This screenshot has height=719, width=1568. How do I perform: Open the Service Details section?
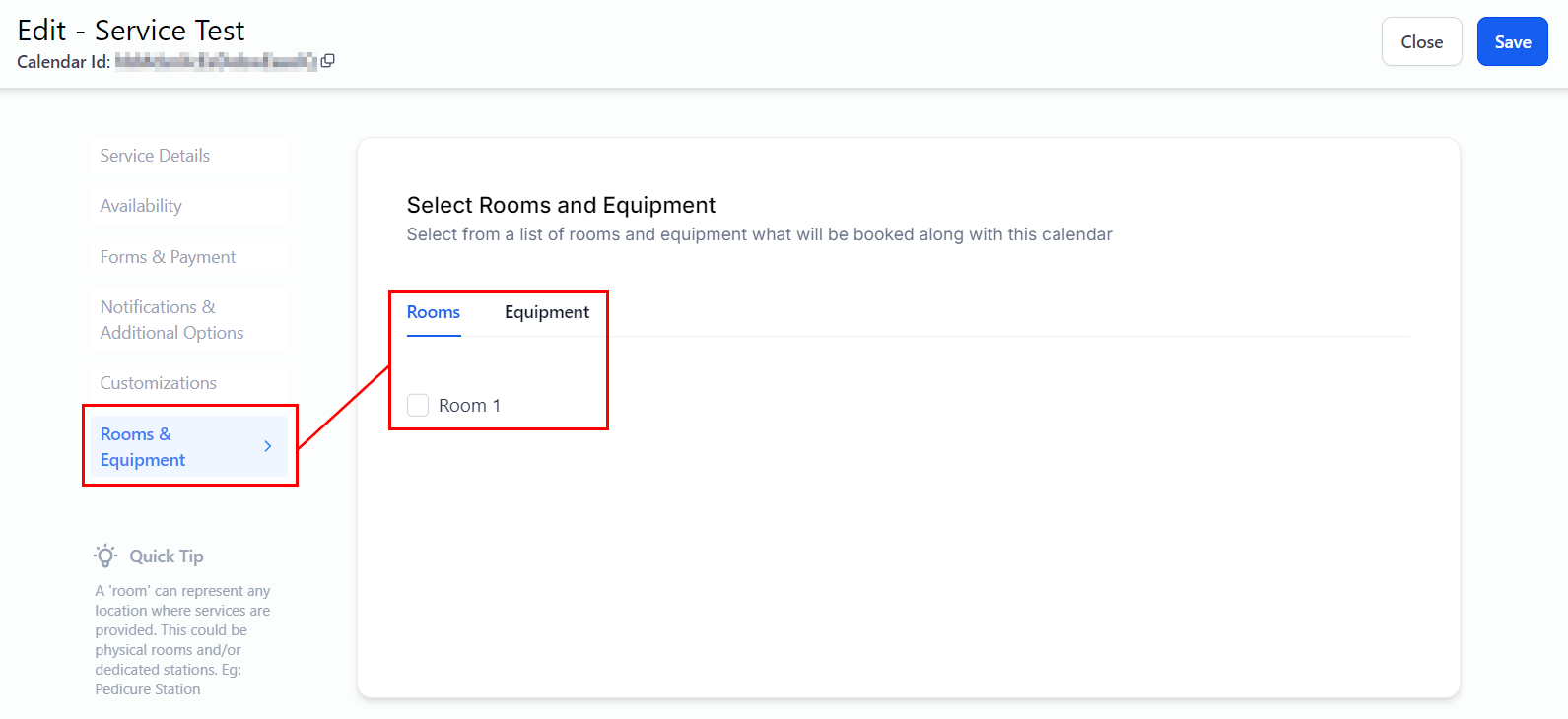(x=155, y=156)
